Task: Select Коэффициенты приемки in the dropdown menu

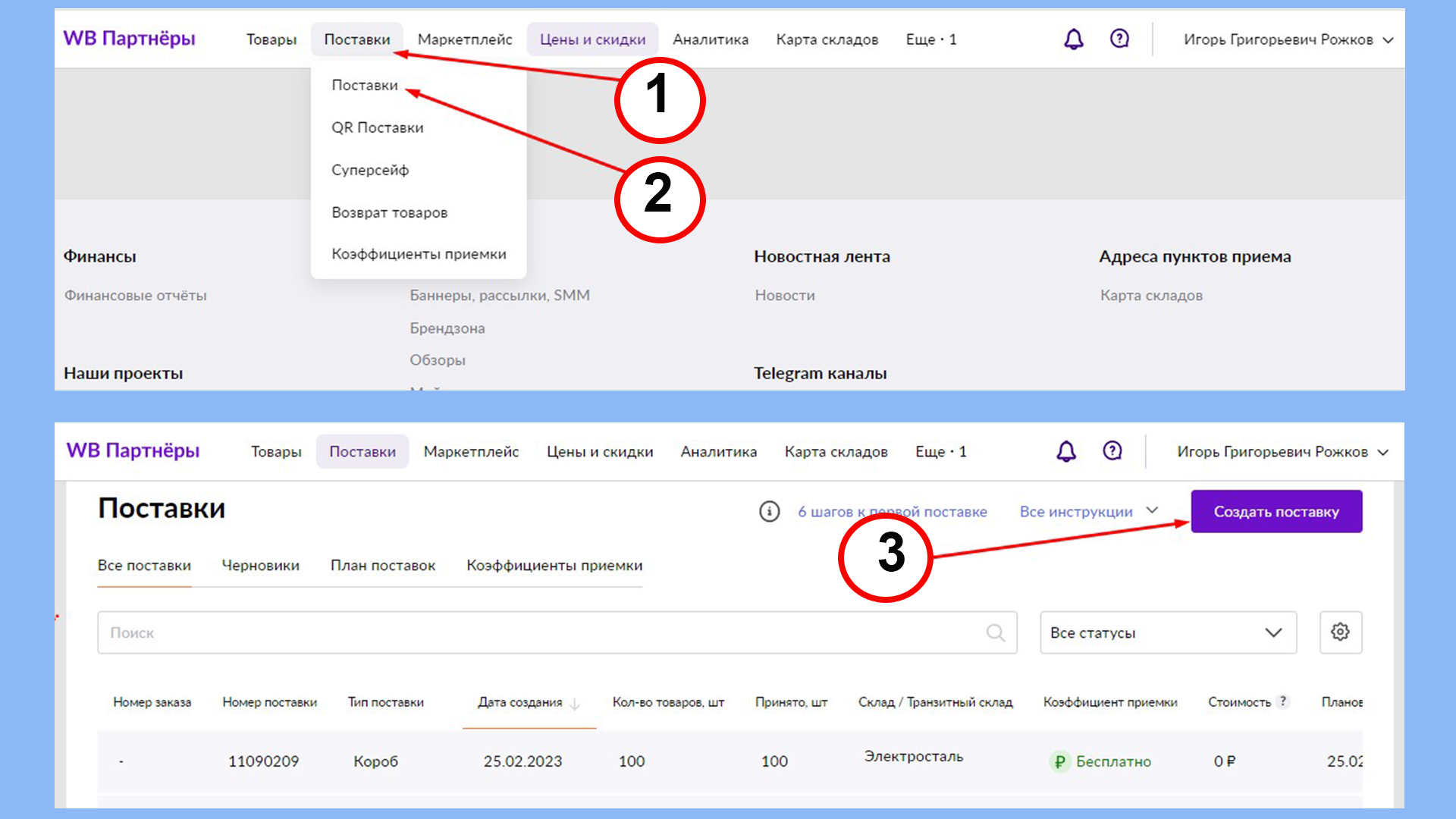Action: coord(419,254)
